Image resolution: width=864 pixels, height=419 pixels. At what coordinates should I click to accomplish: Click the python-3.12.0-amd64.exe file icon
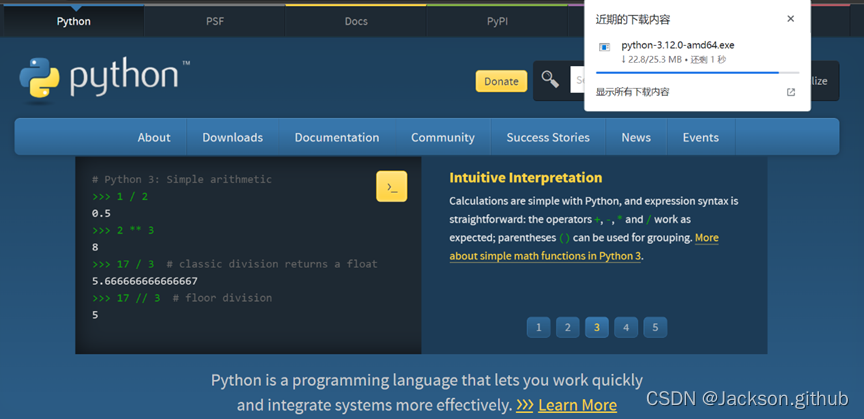pyautogui.click(x=604, y=46)
